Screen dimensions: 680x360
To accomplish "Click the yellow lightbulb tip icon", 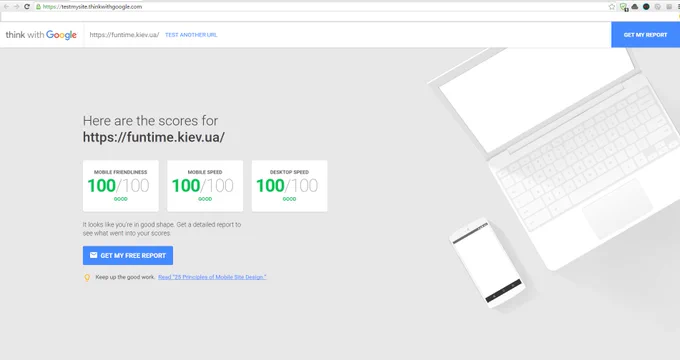I will pos(87,278).
